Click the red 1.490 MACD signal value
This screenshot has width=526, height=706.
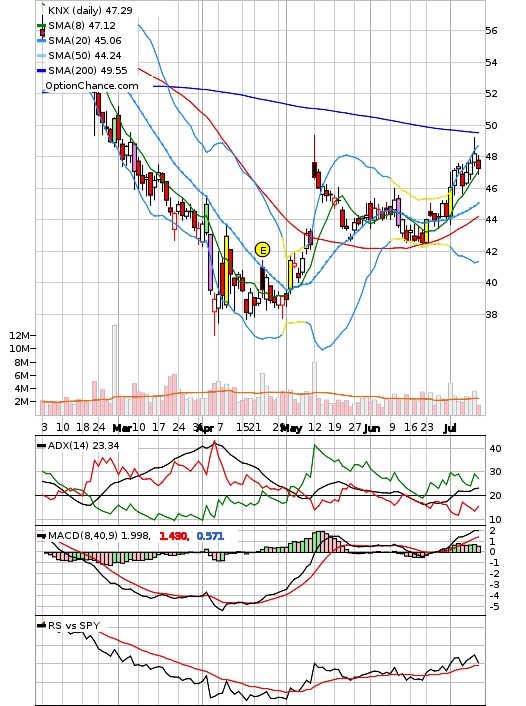(x=173, y=536)
